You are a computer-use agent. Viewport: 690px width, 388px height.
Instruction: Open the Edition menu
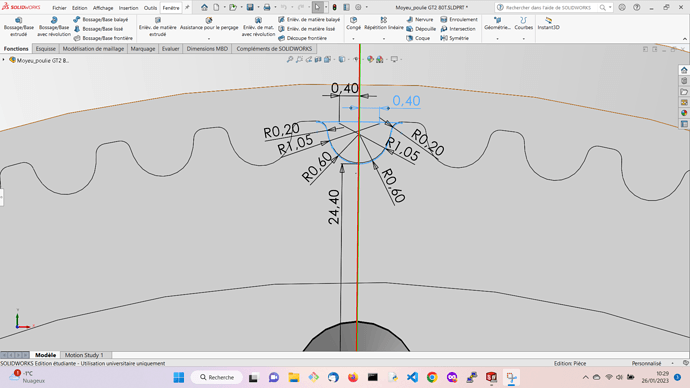80,8
